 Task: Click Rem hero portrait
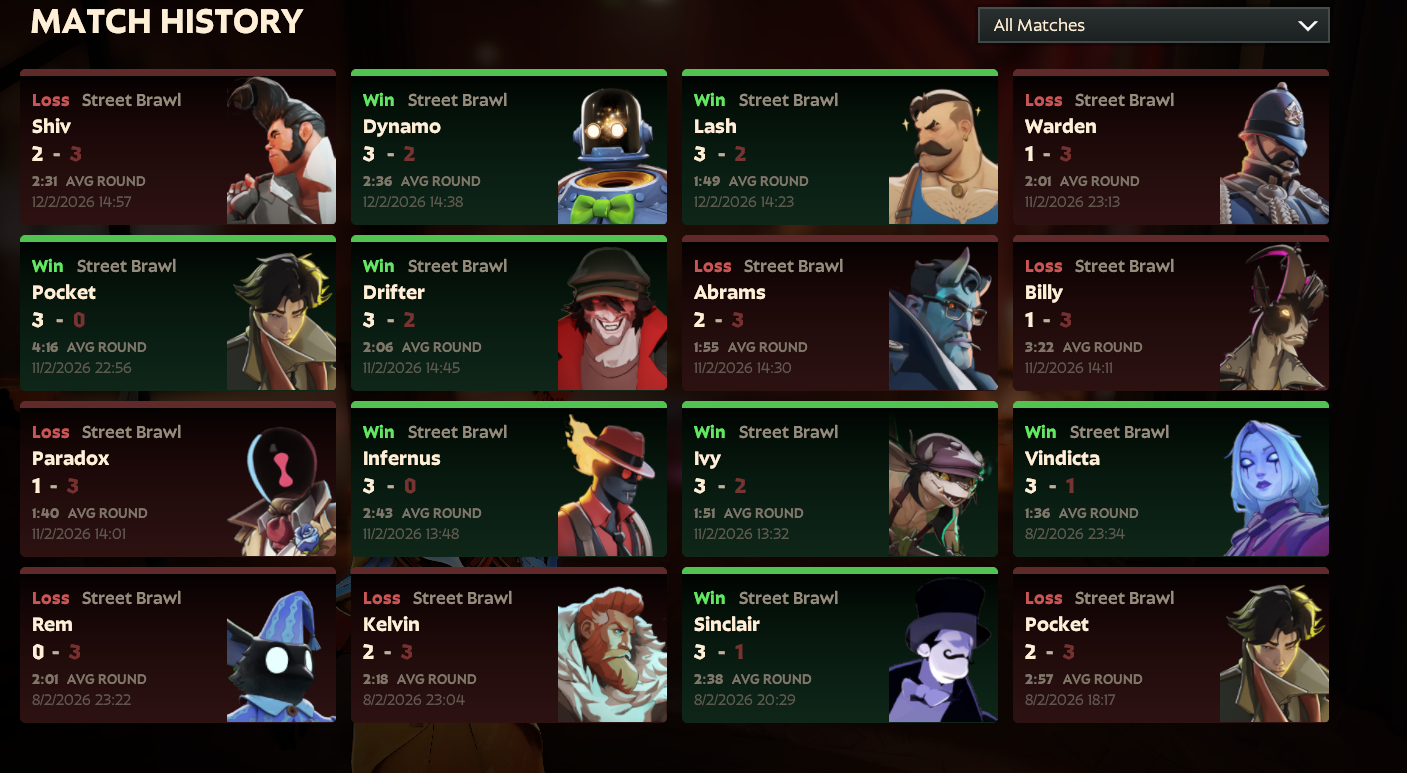[281, 648]
